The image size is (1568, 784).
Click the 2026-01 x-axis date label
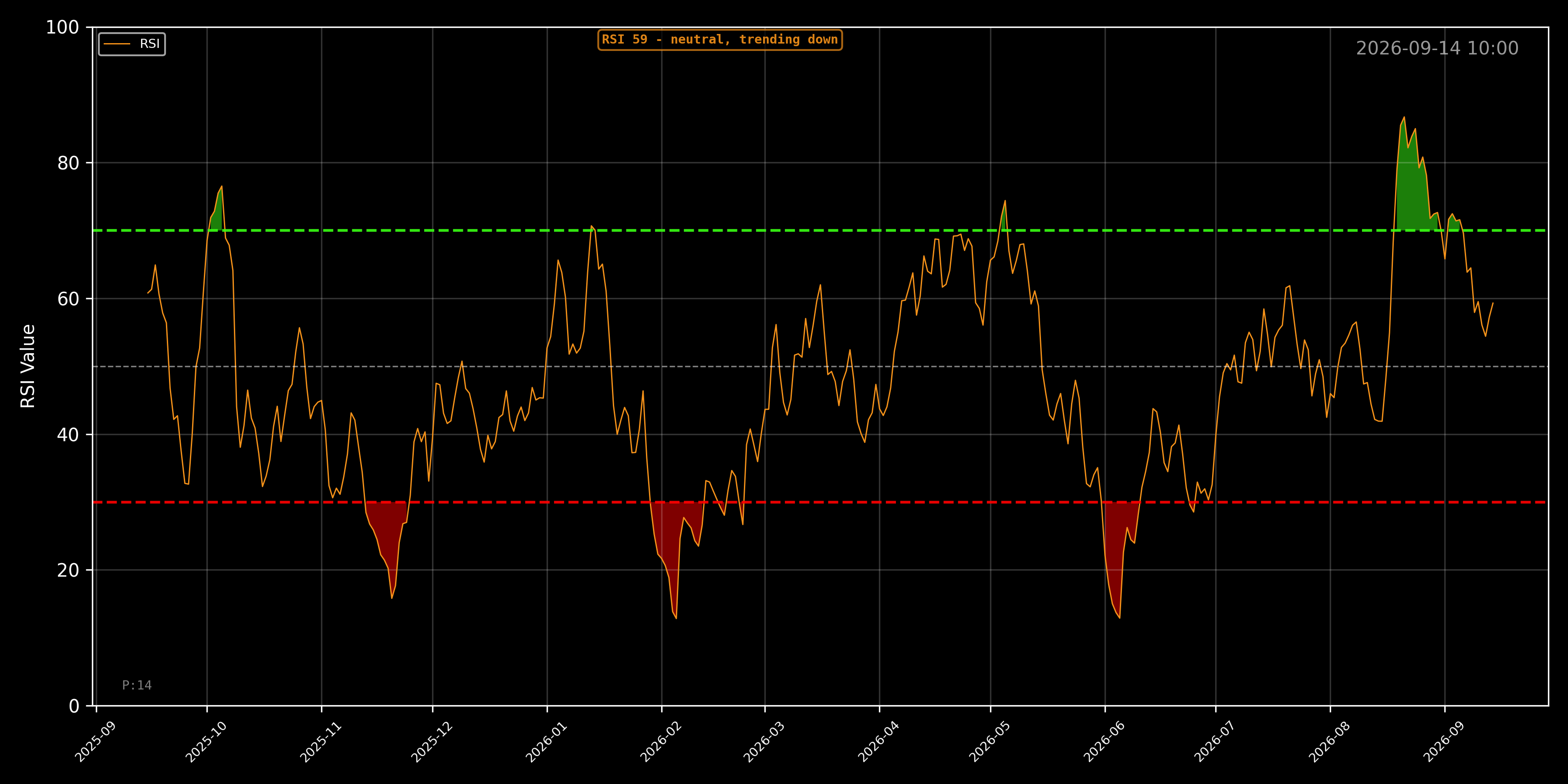(x=547, y=741)
